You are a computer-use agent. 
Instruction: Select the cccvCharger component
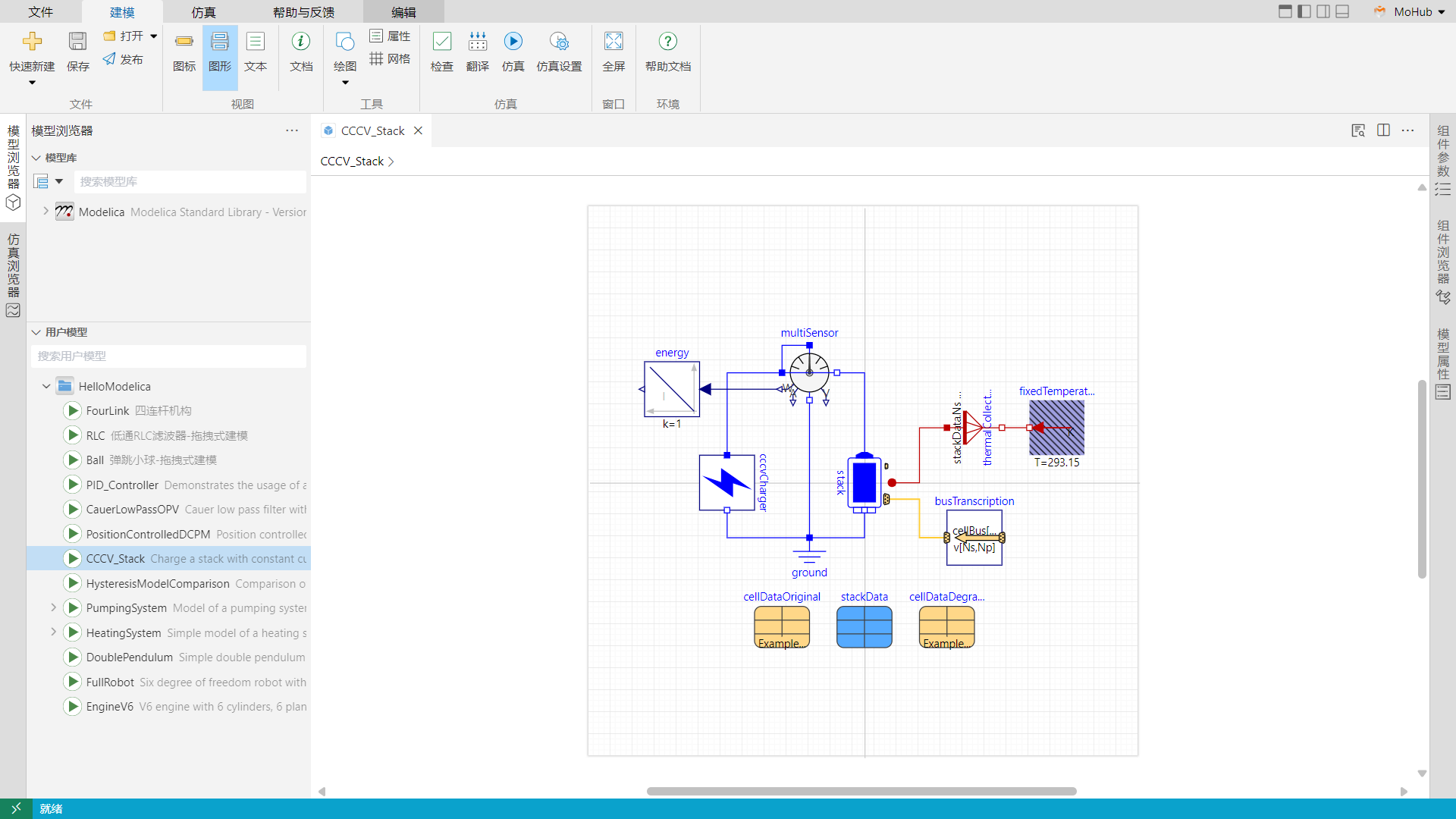[x=726, y=482]
